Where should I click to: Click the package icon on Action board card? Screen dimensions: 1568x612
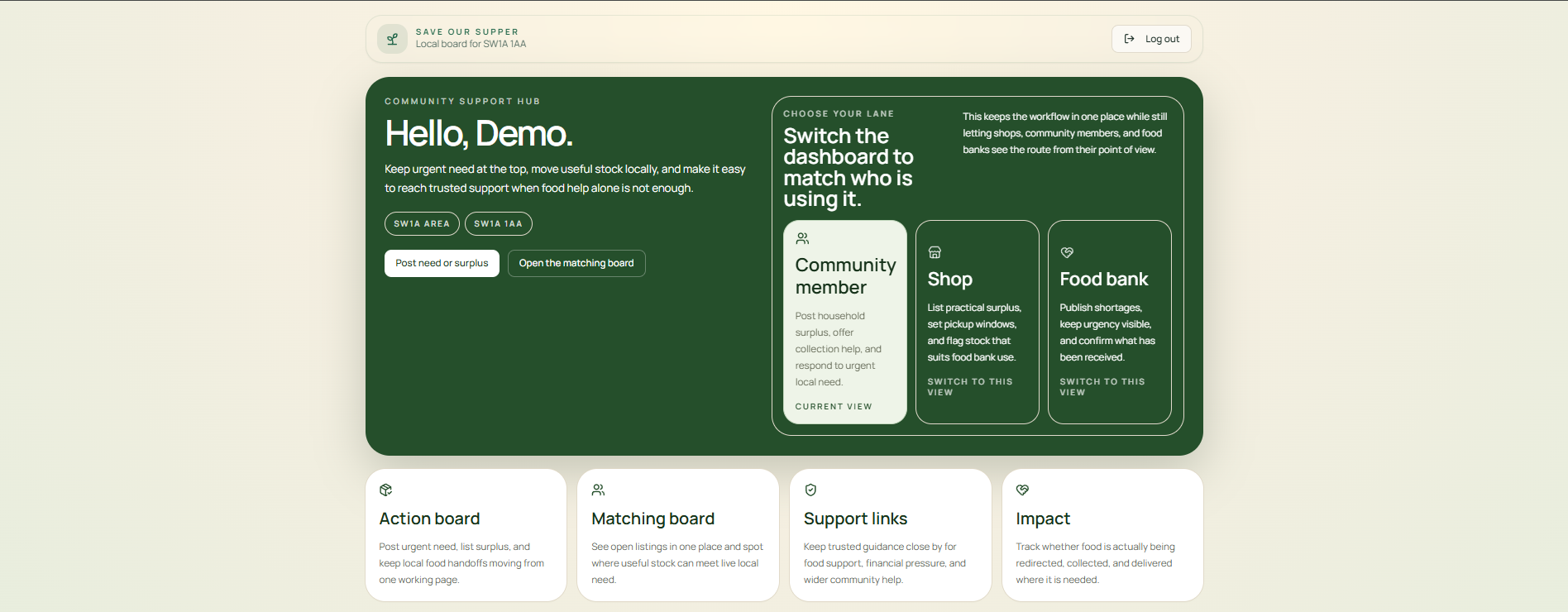click(x=385, y=490)
